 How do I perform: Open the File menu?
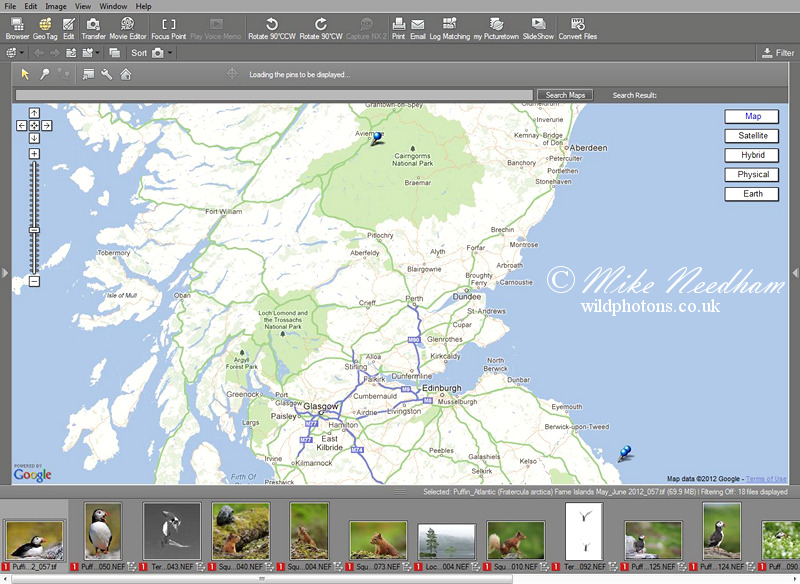tap(10, 6)
